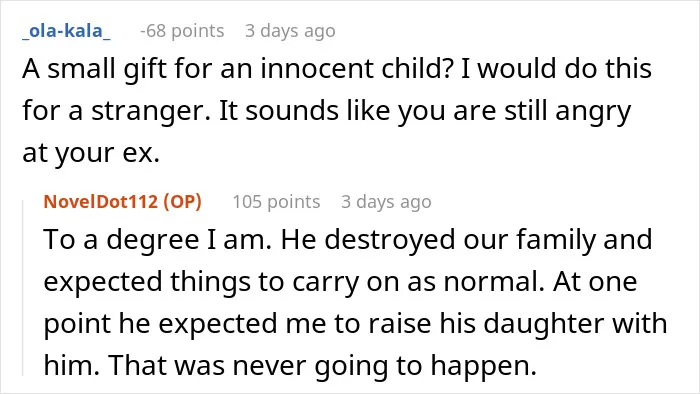This screenshot has width=700, height=394.
Task: Click the 105 points score
Action: click(276, 202)
